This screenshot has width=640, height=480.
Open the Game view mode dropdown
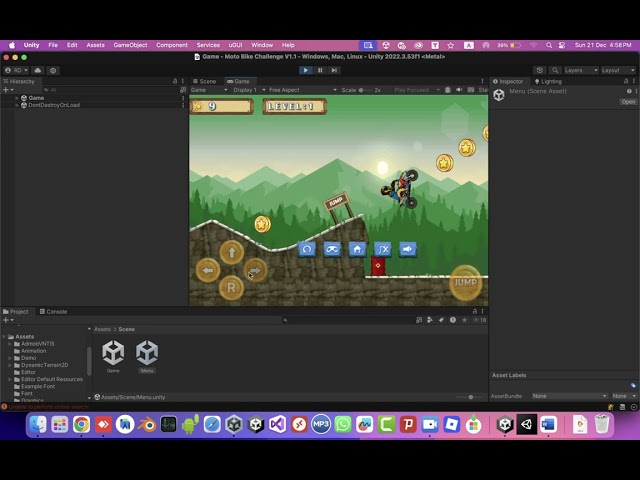[x=209, y=90]
